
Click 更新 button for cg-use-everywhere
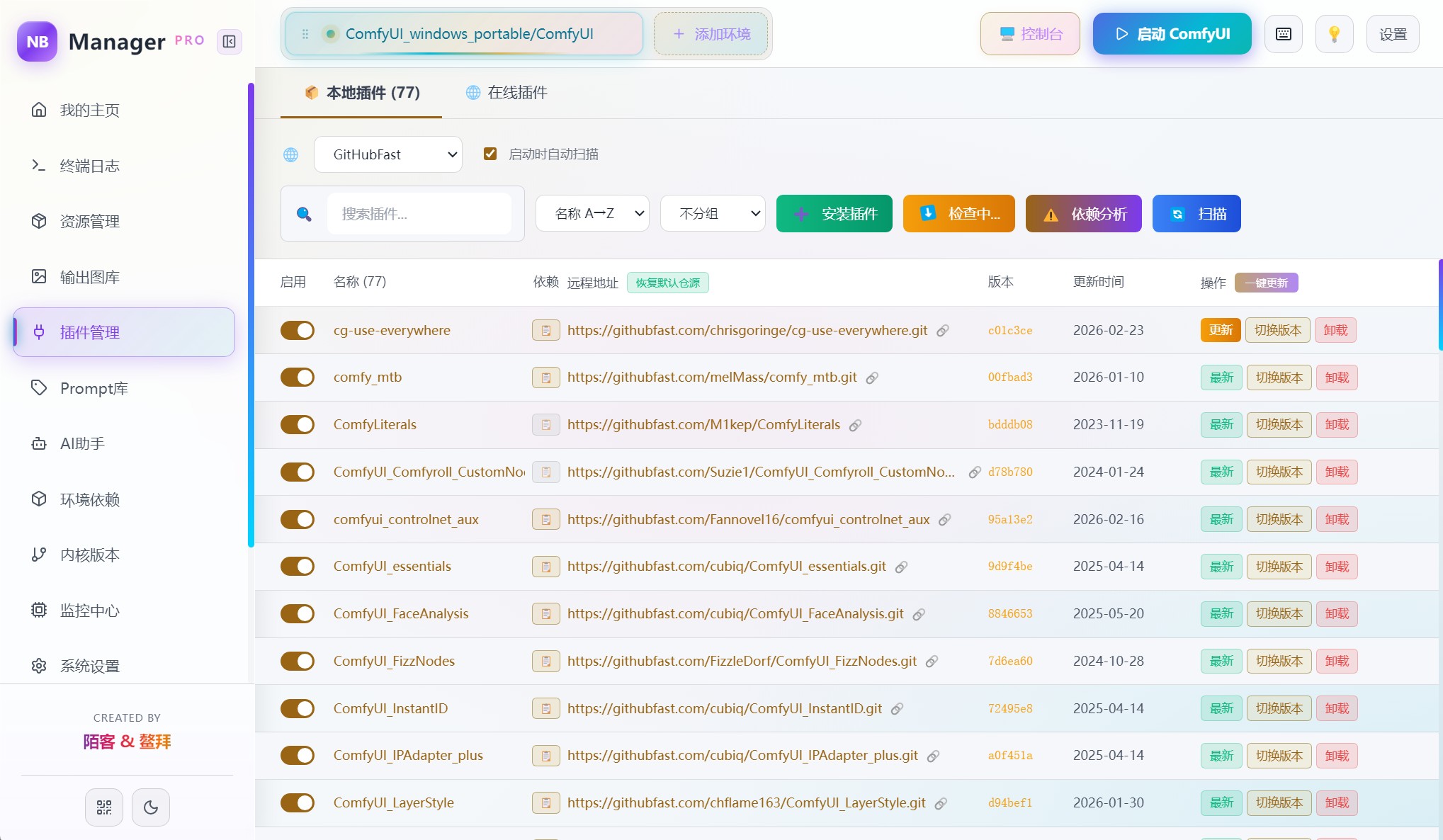click(1220, 330)
